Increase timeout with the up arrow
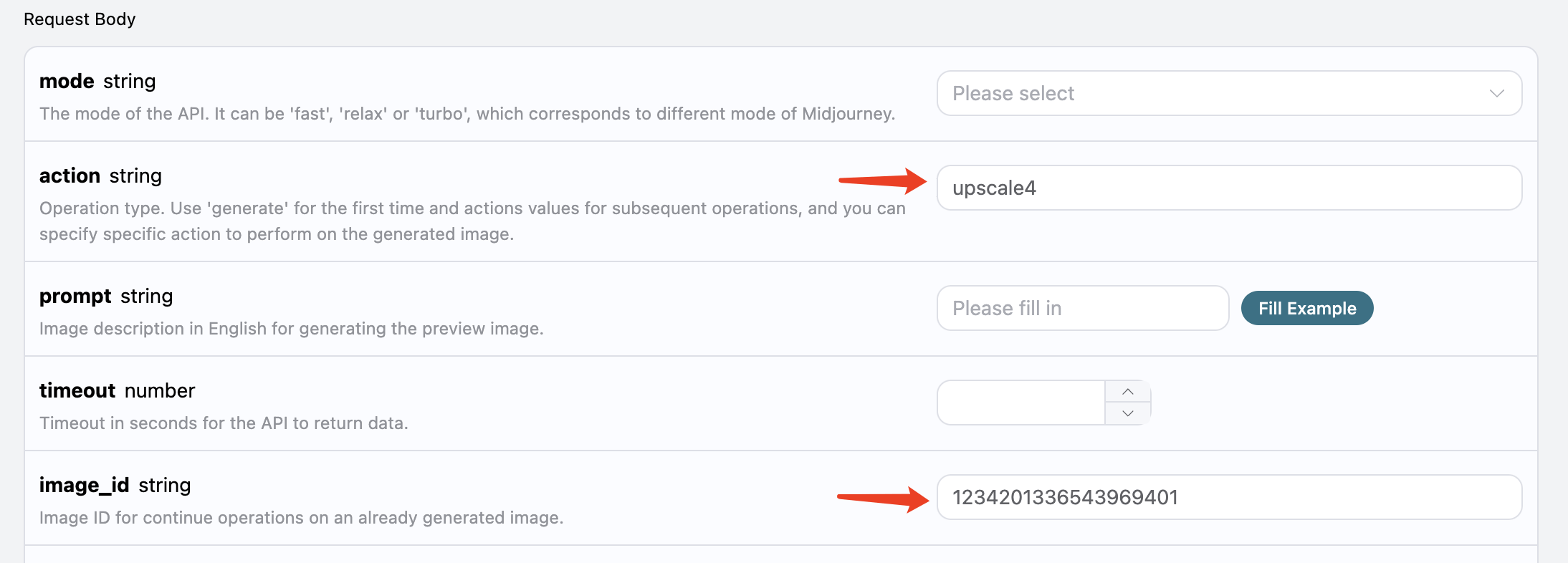The width and height of the screenshot is (1568, 563). coord(1128,391)
